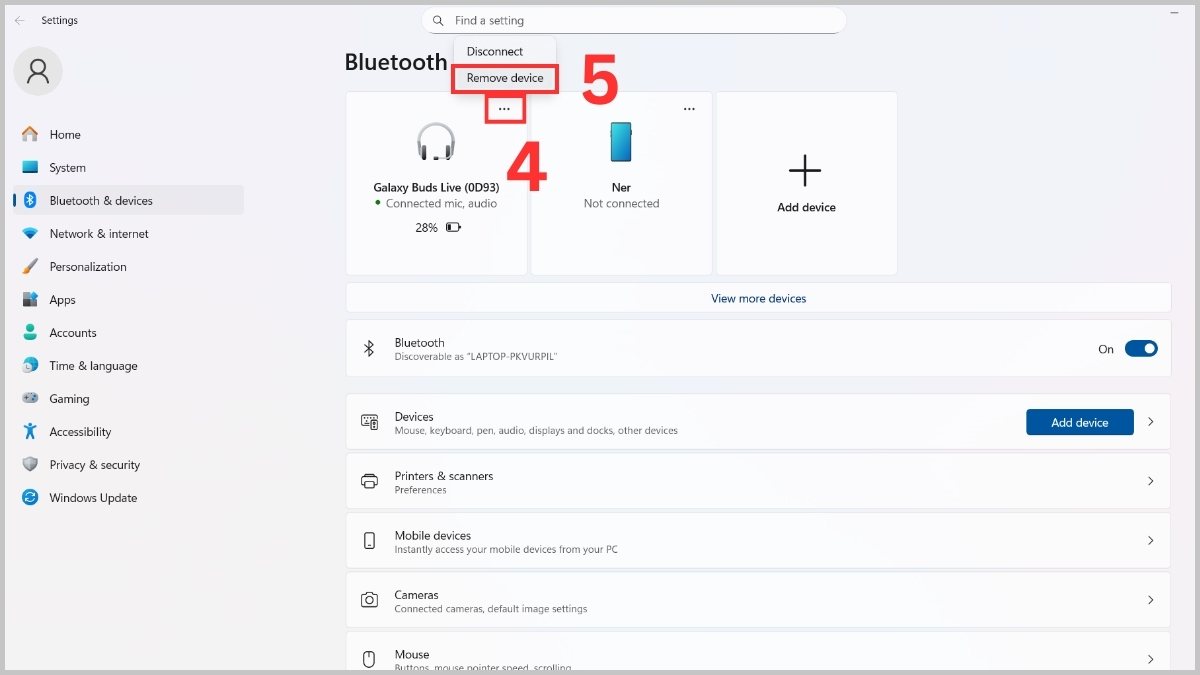
Task: Turn off the Bluetooth toggle
Action: [1141, 348]
